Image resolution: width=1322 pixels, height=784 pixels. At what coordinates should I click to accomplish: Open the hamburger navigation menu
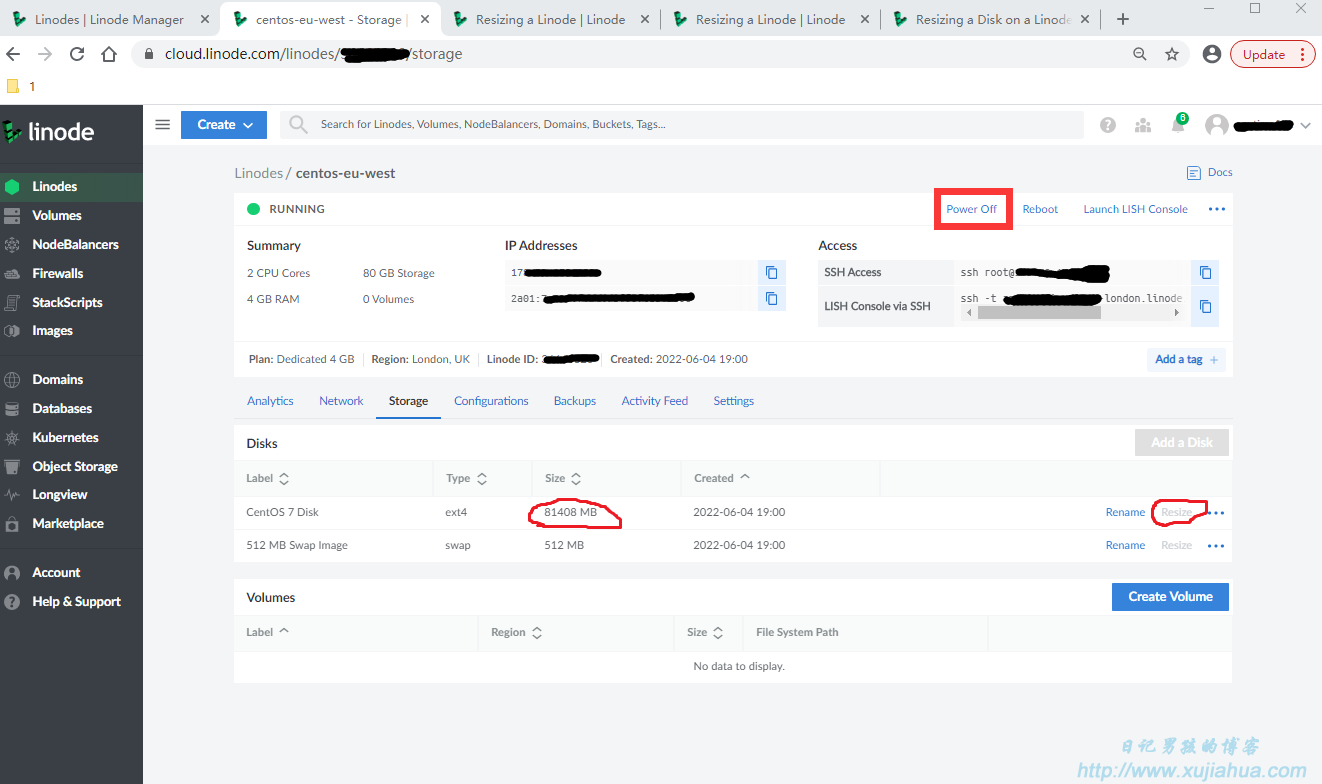pyautogui.click(x=162, y=125)
